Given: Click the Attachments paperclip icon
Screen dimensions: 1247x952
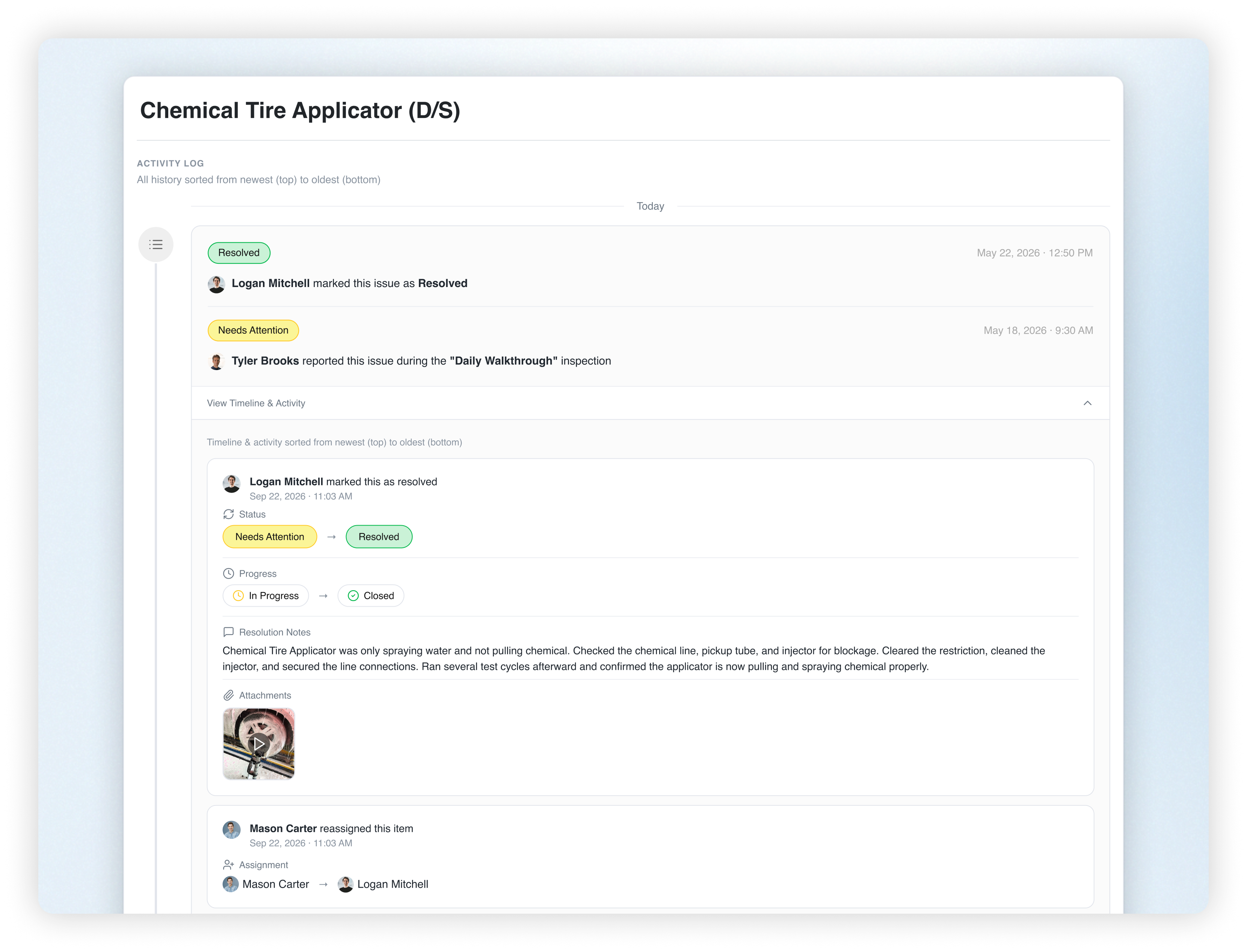Looking at the screenshot, I should pos(228,695).
